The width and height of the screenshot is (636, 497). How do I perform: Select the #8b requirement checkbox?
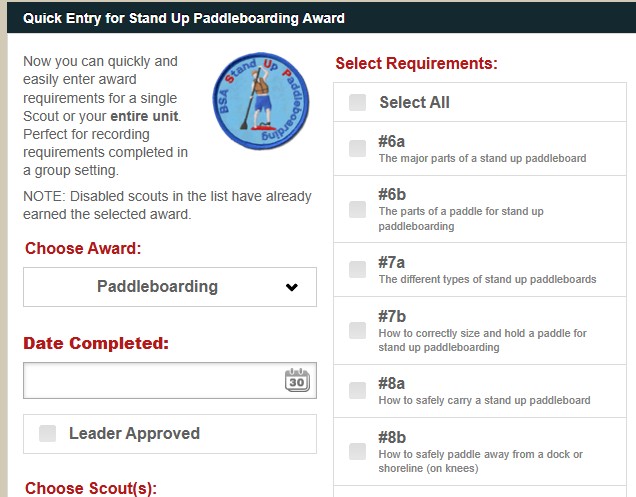click(357, 452)
